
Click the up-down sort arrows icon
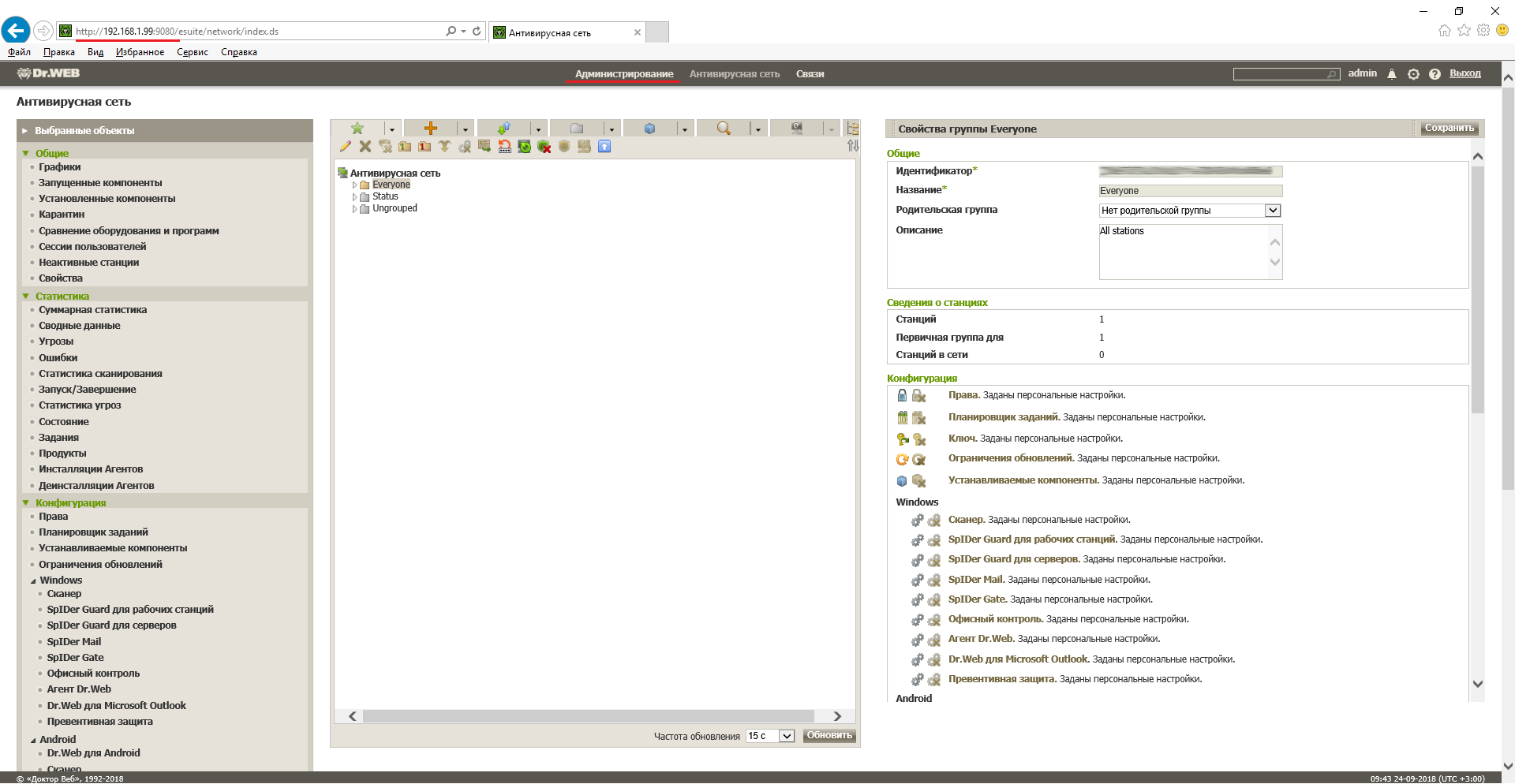(x=853, y=146)
